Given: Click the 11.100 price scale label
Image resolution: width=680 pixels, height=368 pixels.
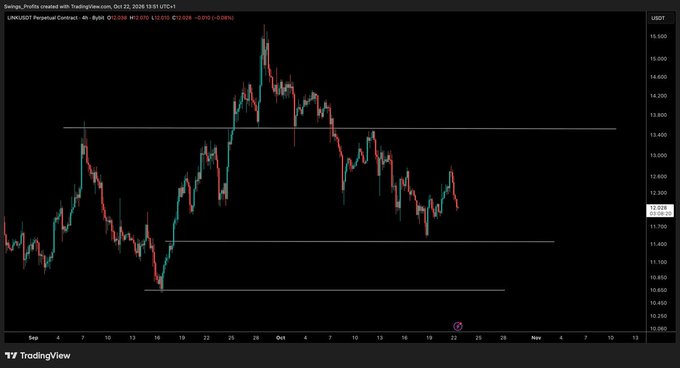Looking at the screenshot, I should [x=658, y=262].
